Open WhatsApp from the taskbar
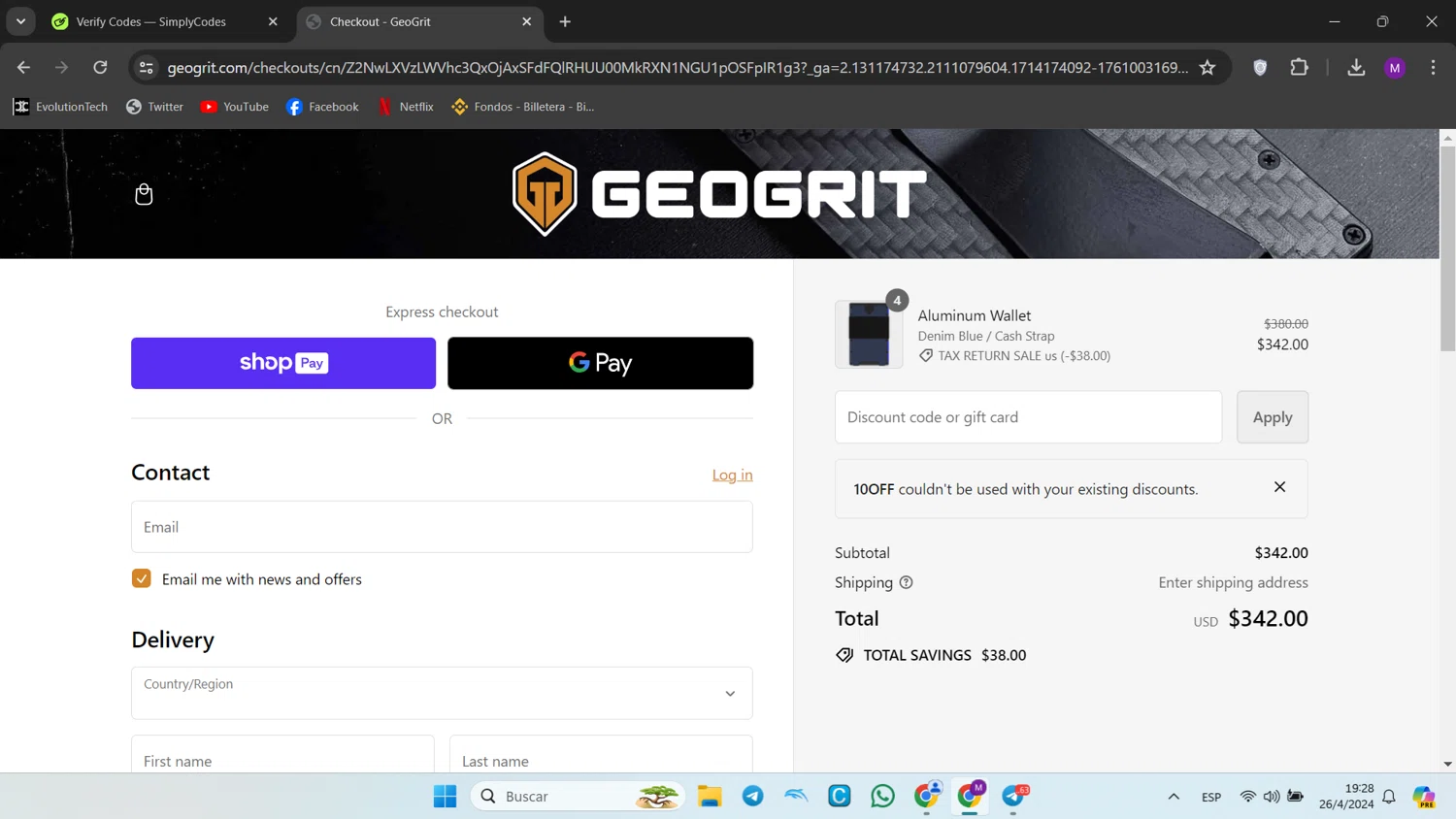Image resolution: width=1456 pixels, height=819 pixels. (x=882, y=796)
